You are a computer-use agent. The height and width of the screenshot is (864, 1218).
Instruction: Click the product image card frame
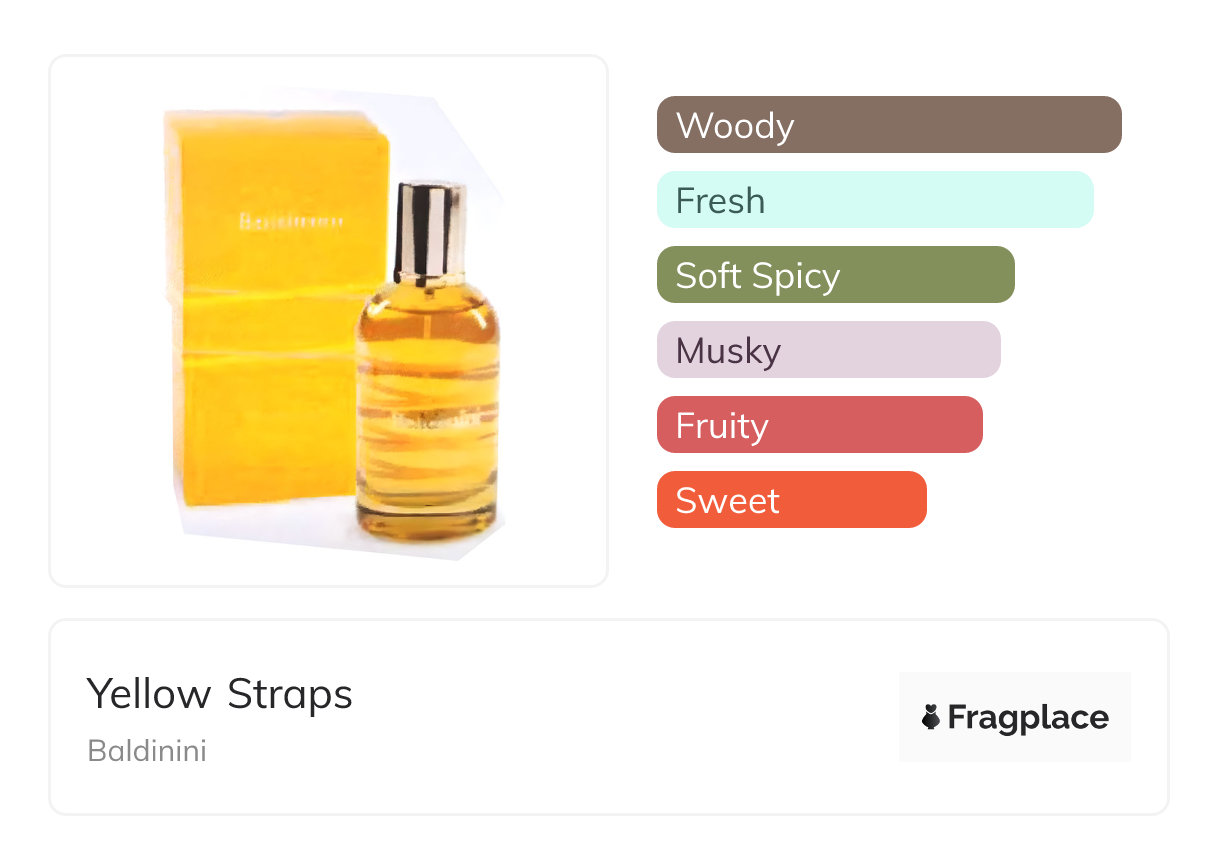(329, 321)
